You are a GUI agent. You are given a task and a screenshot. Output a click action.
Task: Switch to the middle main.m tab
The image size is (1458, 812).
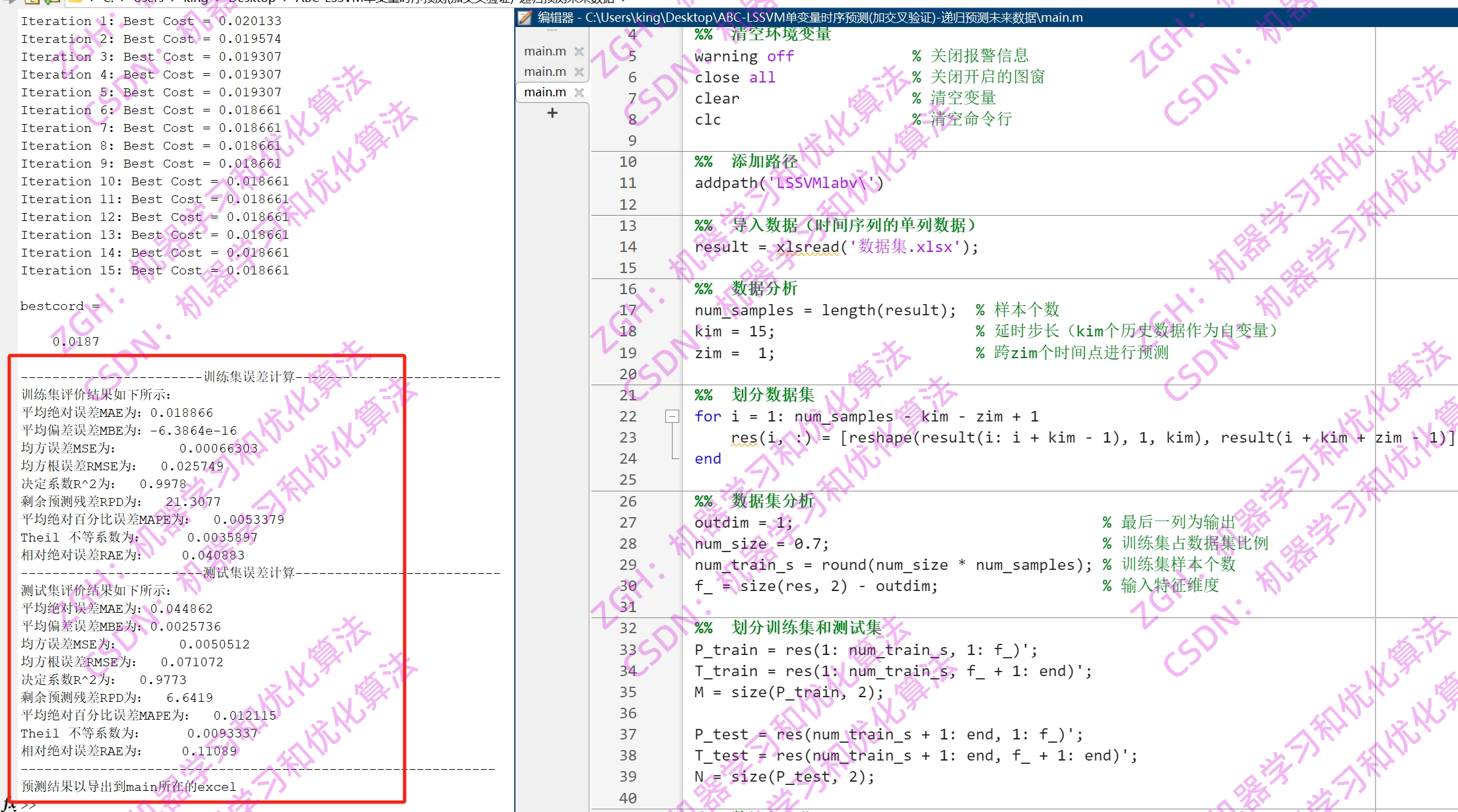tap(545, 72)
